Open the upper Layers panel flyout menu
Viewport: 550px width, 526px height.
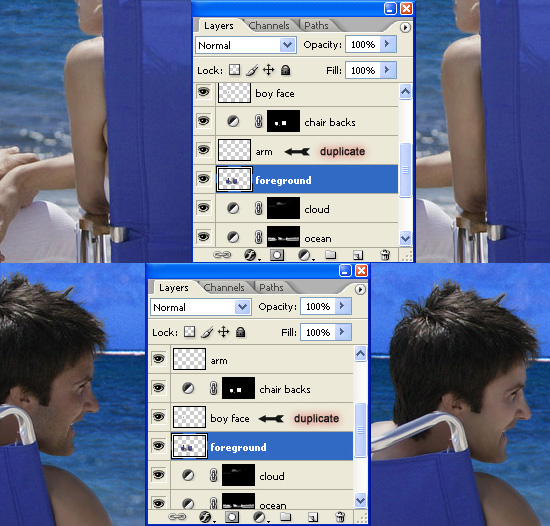coord(405,27)
